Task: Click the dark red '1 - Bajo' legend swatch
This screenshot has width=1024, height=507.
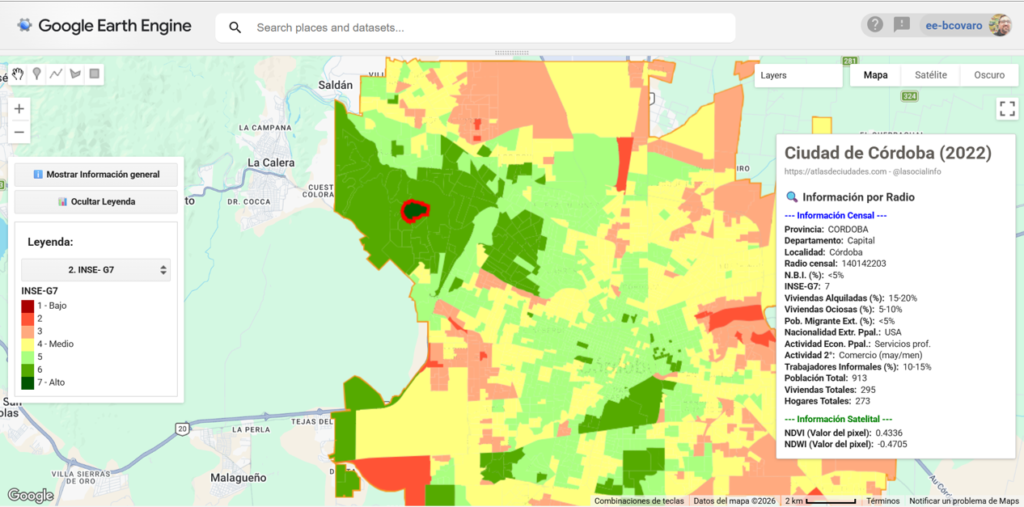Action: pyautogui.click(x=28, y=305)
